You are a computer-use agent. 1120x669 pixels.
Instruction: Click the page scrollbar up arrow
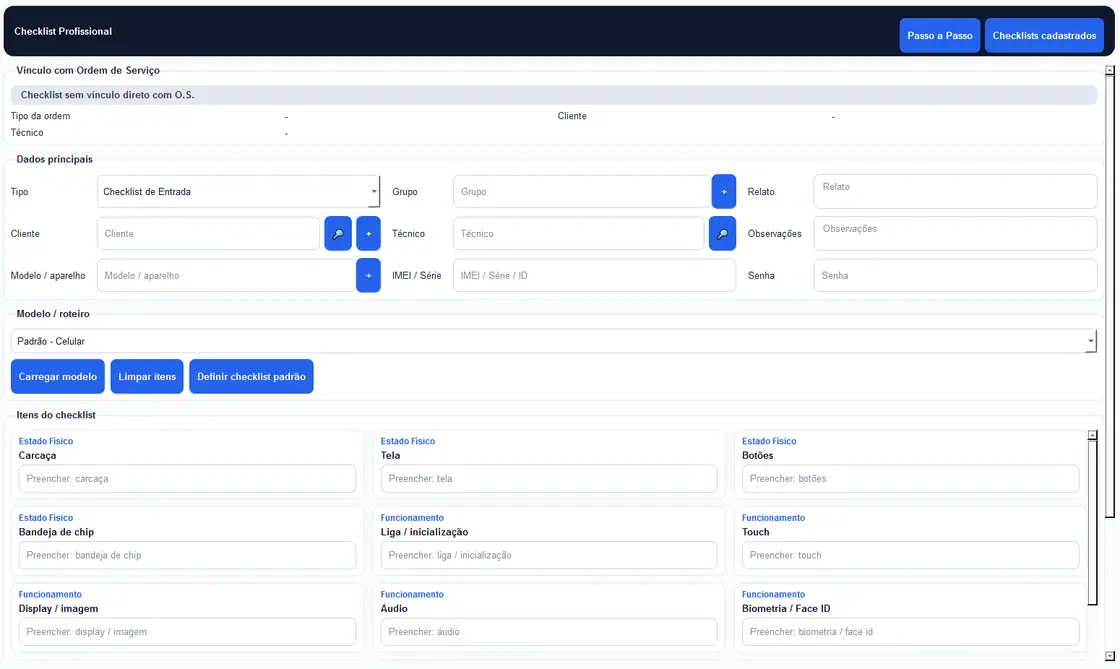point(1109,70)
